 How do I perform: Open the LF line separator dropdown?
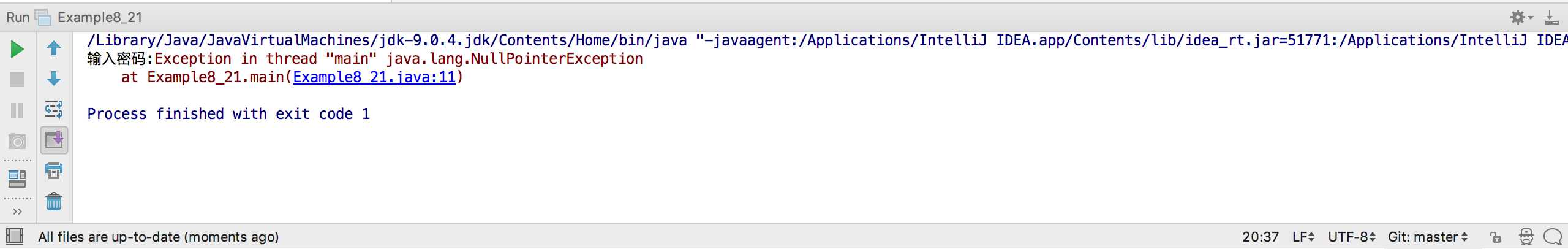(1303, 237)
